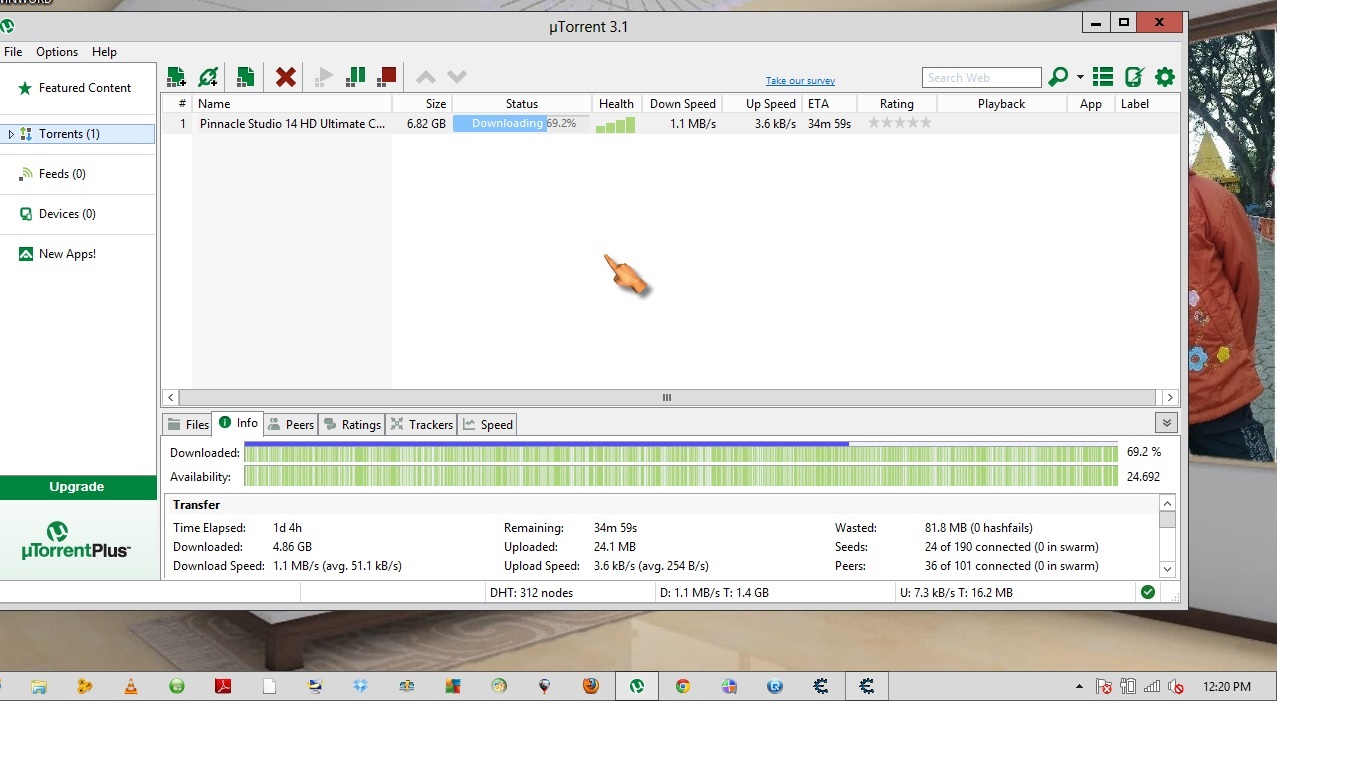Sort torrents by Name column header

(x=292, y=104)
